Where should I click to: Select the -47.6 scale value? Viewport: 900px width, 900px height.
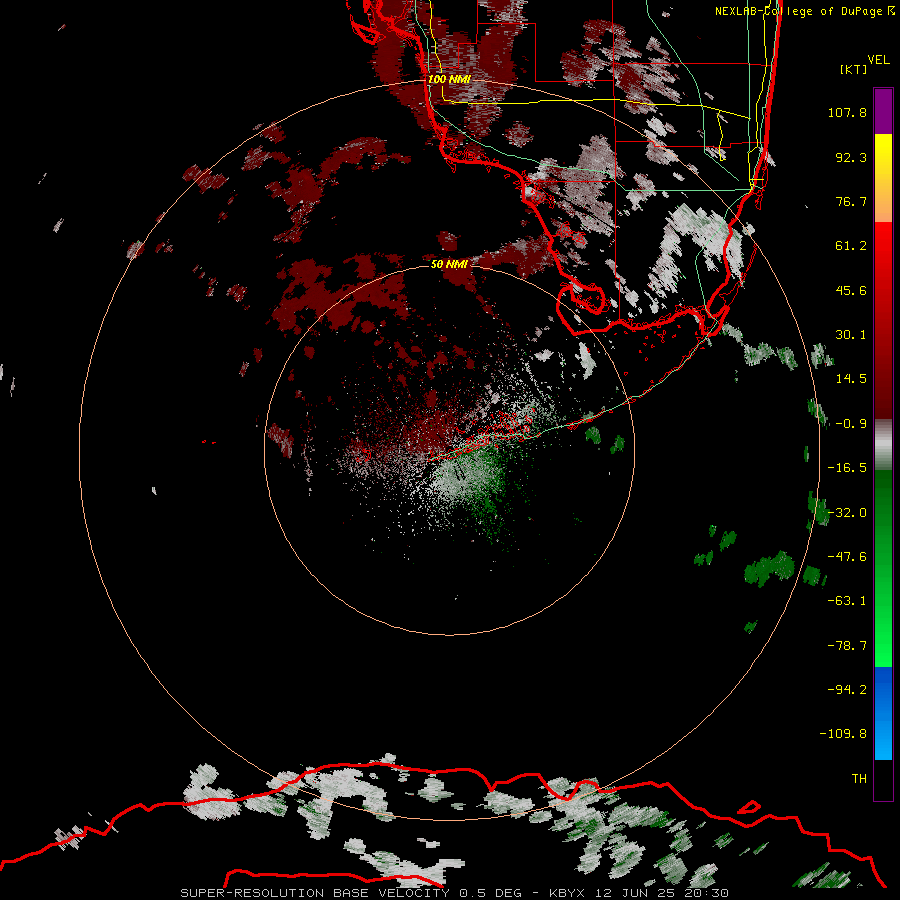coord(847,557)
